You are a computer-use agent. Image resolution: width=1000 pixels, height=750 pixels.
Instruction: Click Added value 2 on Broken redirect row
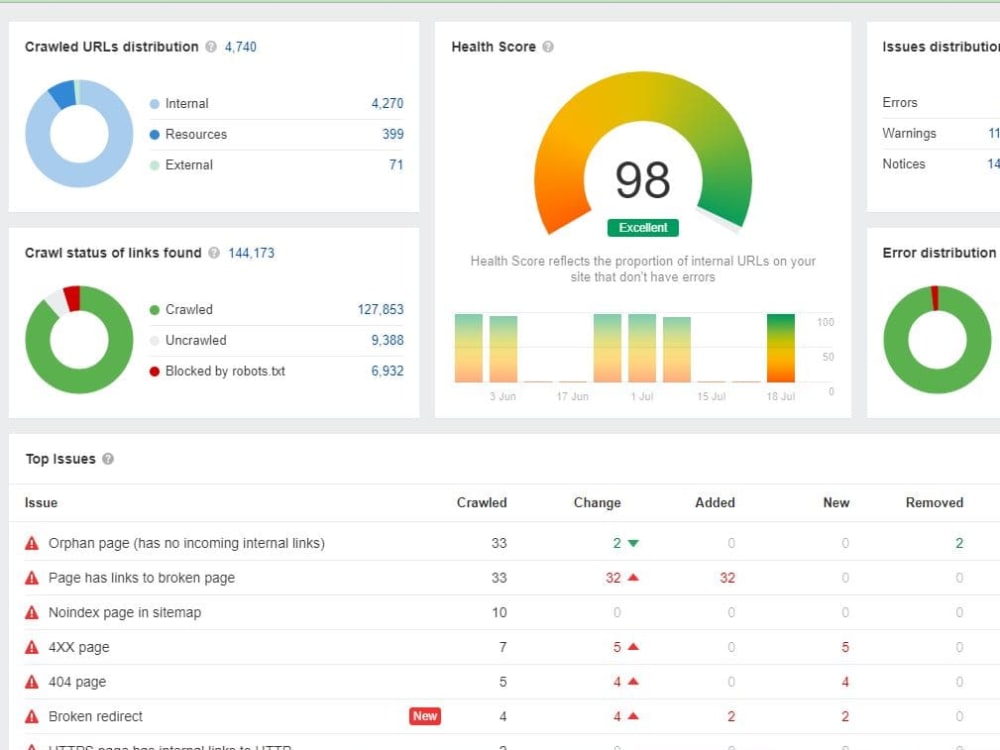click(x=731, y=716)
